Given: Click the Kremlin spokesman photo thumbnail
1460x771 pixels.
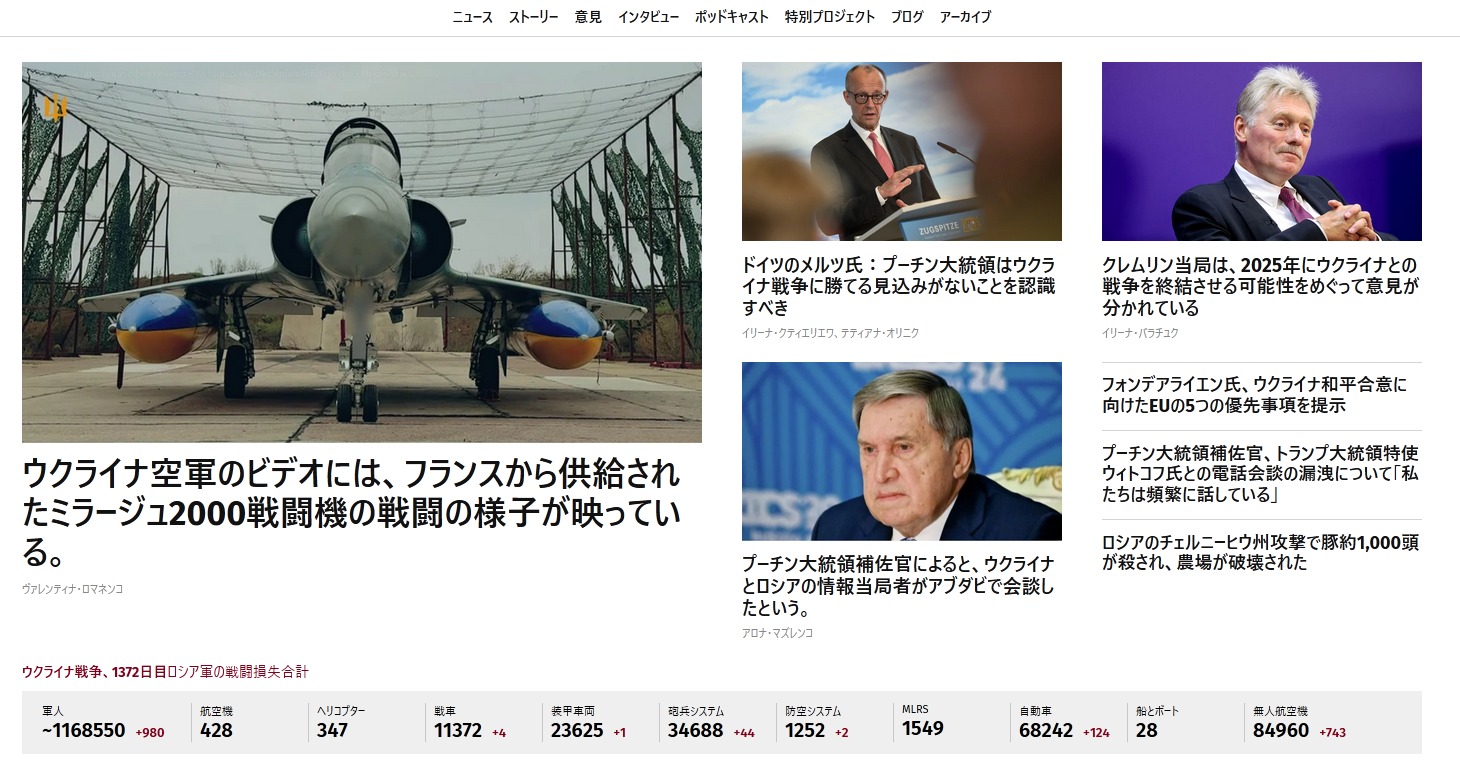Looking at the screenshot, I should pos(1262,151).
